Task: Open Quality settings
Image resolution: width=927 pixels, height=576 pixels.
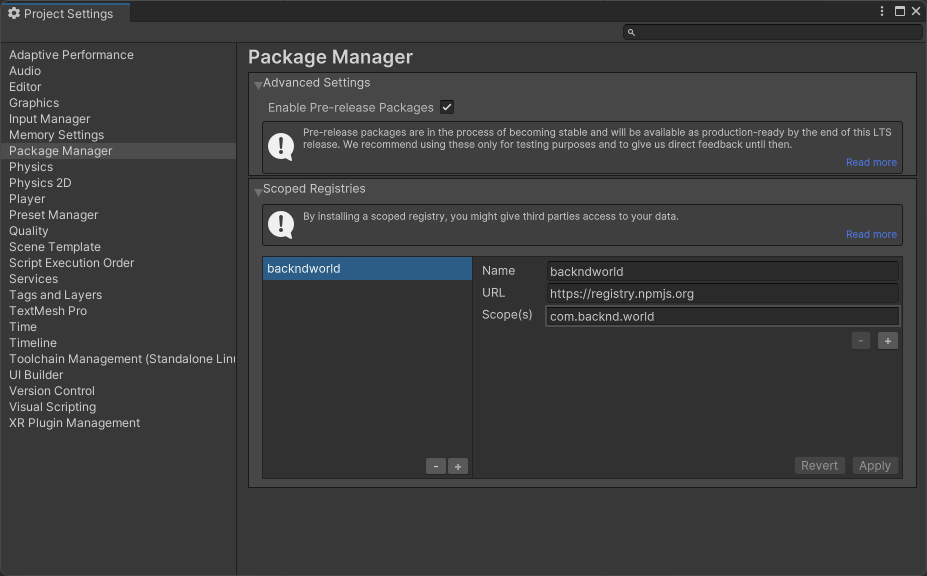Action: click(118, 231)
